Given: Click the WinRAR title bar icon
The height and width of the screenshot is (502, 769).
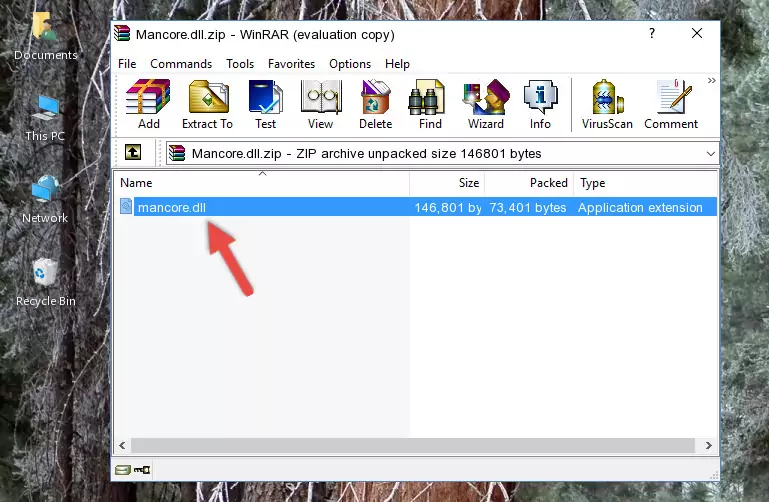Looking at the screenshot, I should (122, 34).
